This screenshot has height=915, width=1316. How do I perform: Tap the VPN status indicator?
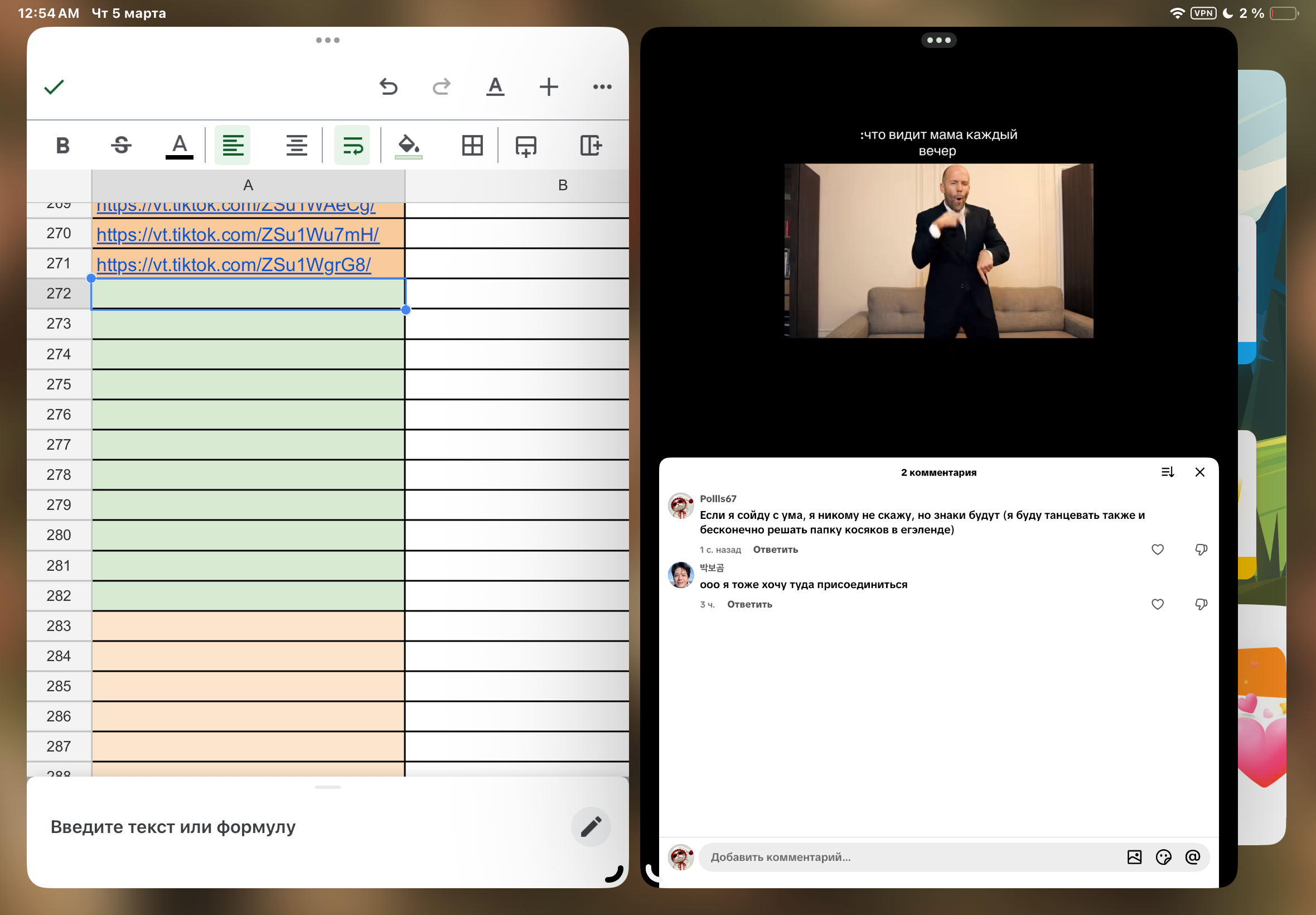coord(1203,13)
